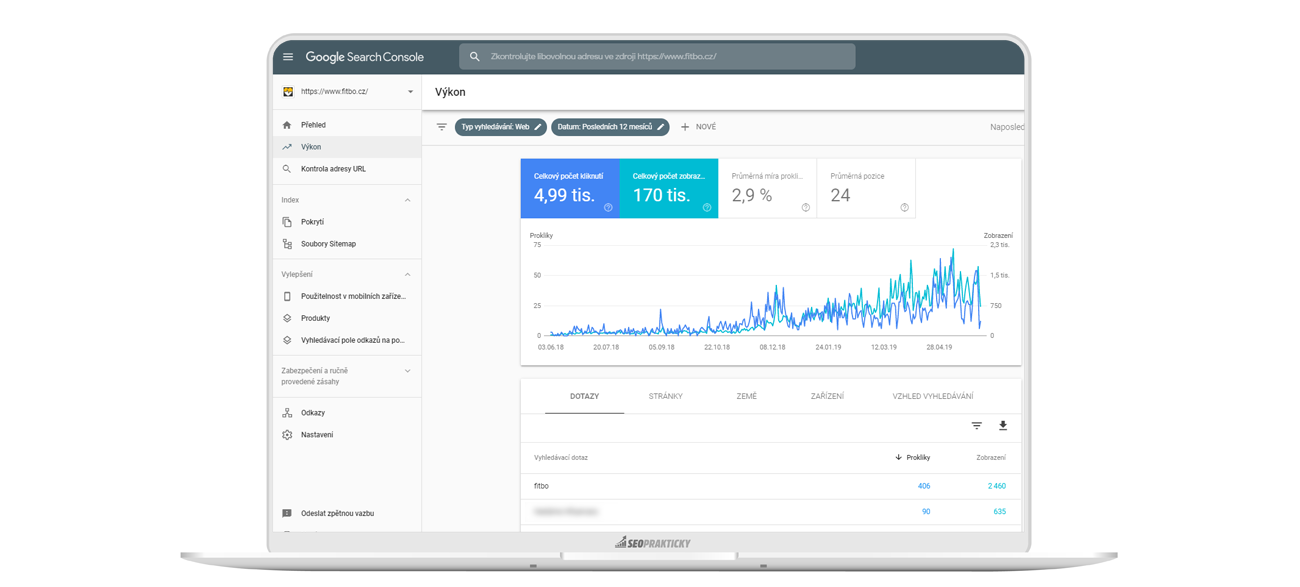Screen dimensions: 1300x587
Task: Switch to the VZHLED VYHLEDÁVÁNÍ tab
Action: (x=933, y=397)
